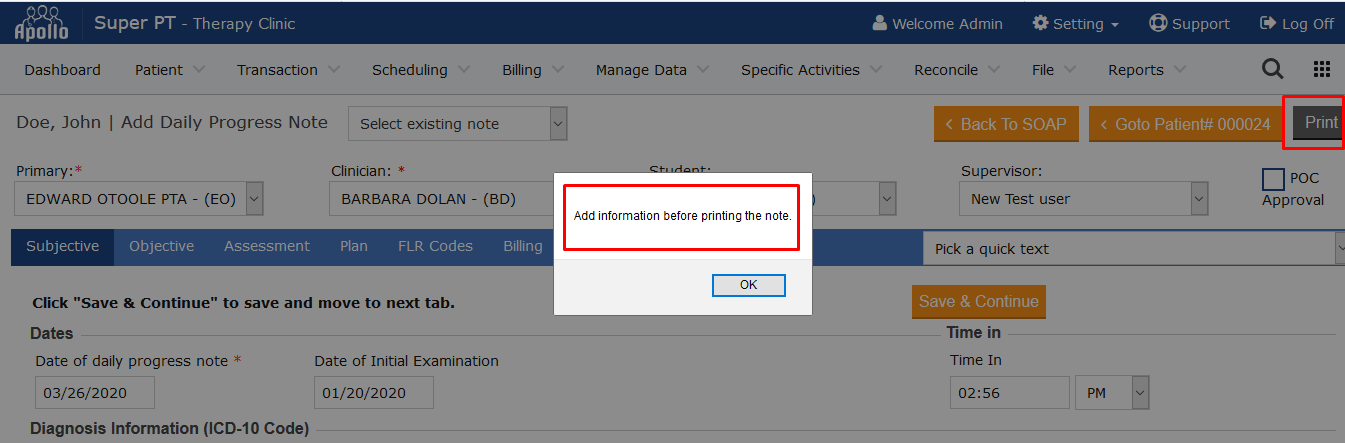This screenshot has width=1345, height=443.
Task: Open the Primary clinician dropdown
Action: pyautogui.click(x=140, y=199)
